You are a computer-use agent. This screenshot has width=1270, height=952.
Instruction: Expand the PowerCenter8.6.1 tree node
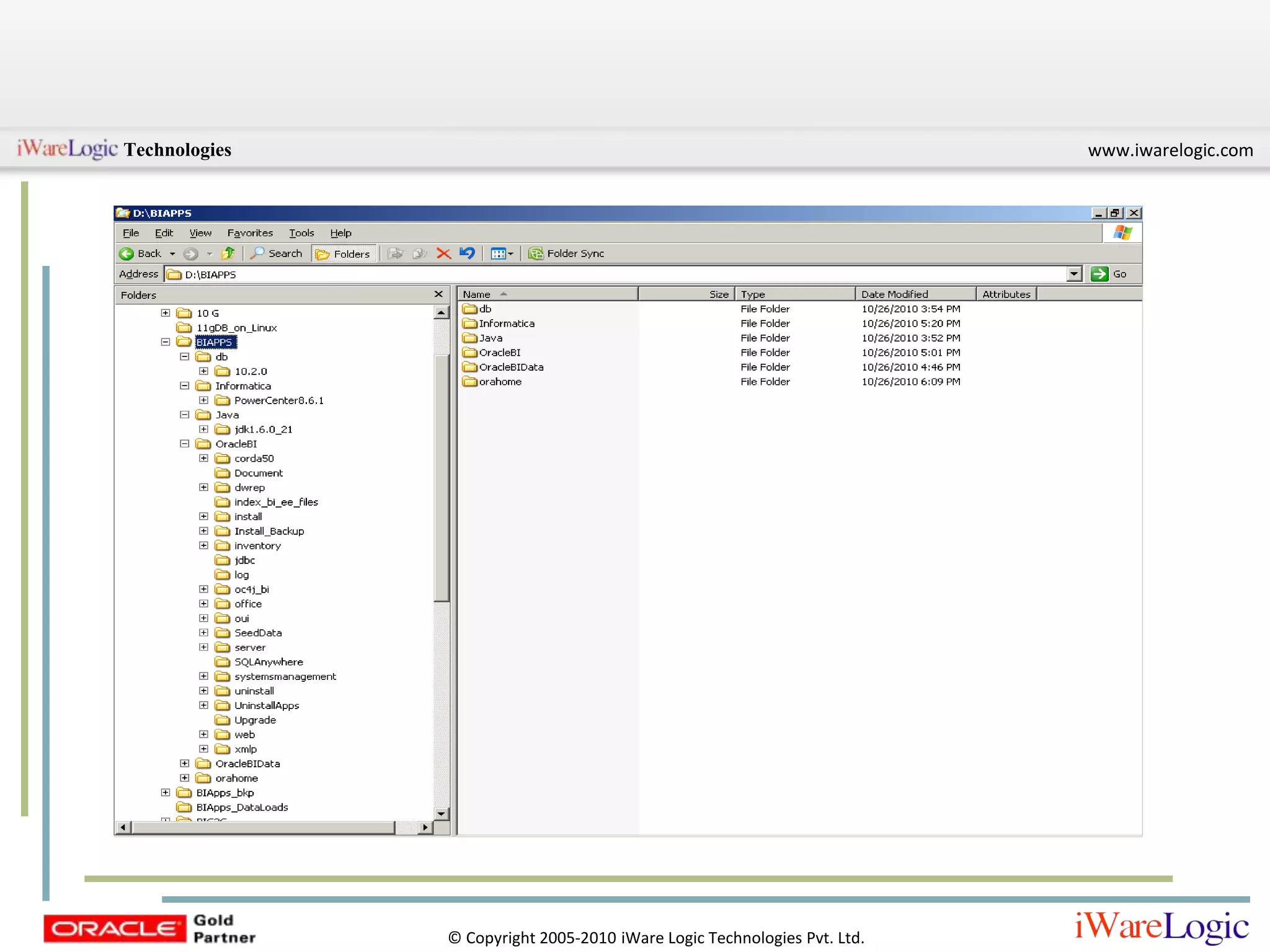point(203,400)
